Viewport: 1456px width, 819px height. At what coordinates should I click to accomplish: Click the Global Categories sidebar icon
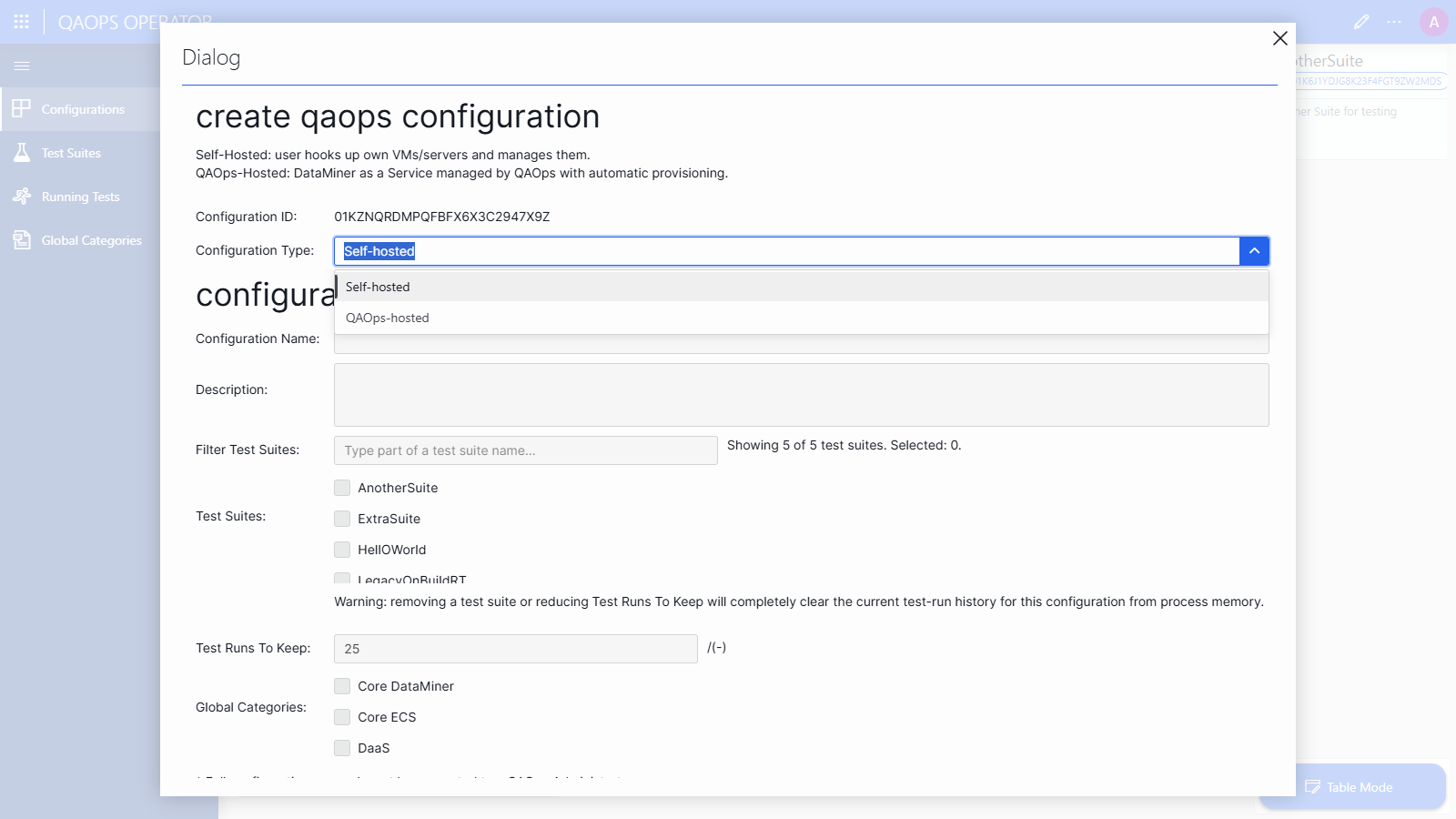point(22,240)
